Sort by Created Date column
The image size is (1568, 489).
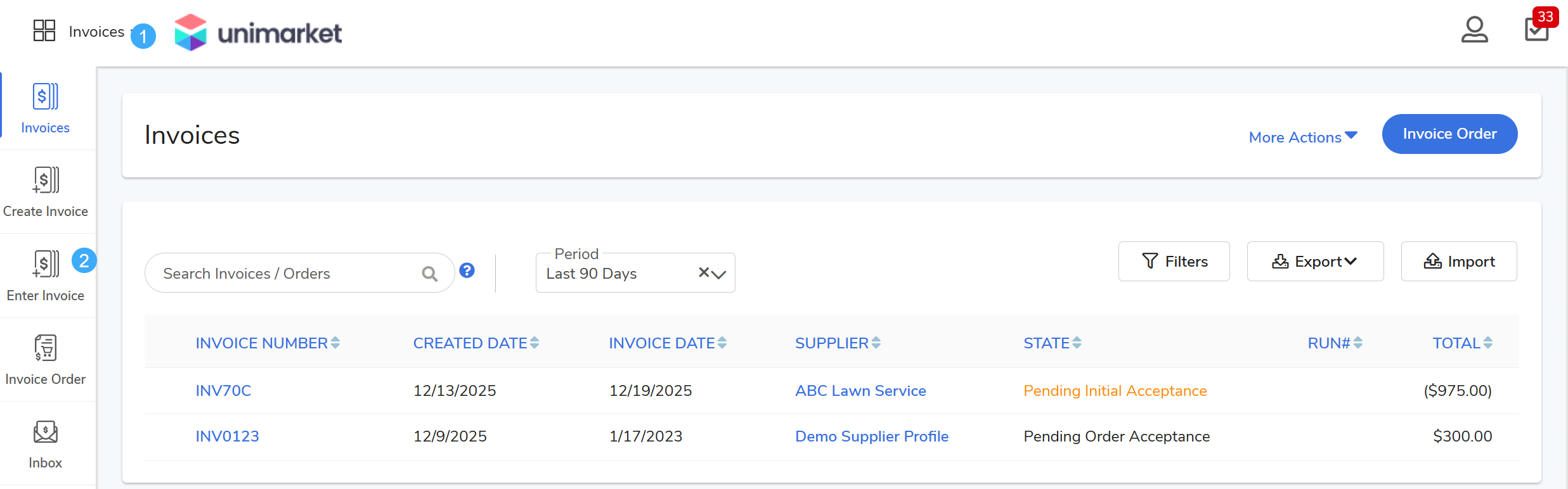(476, 343)
